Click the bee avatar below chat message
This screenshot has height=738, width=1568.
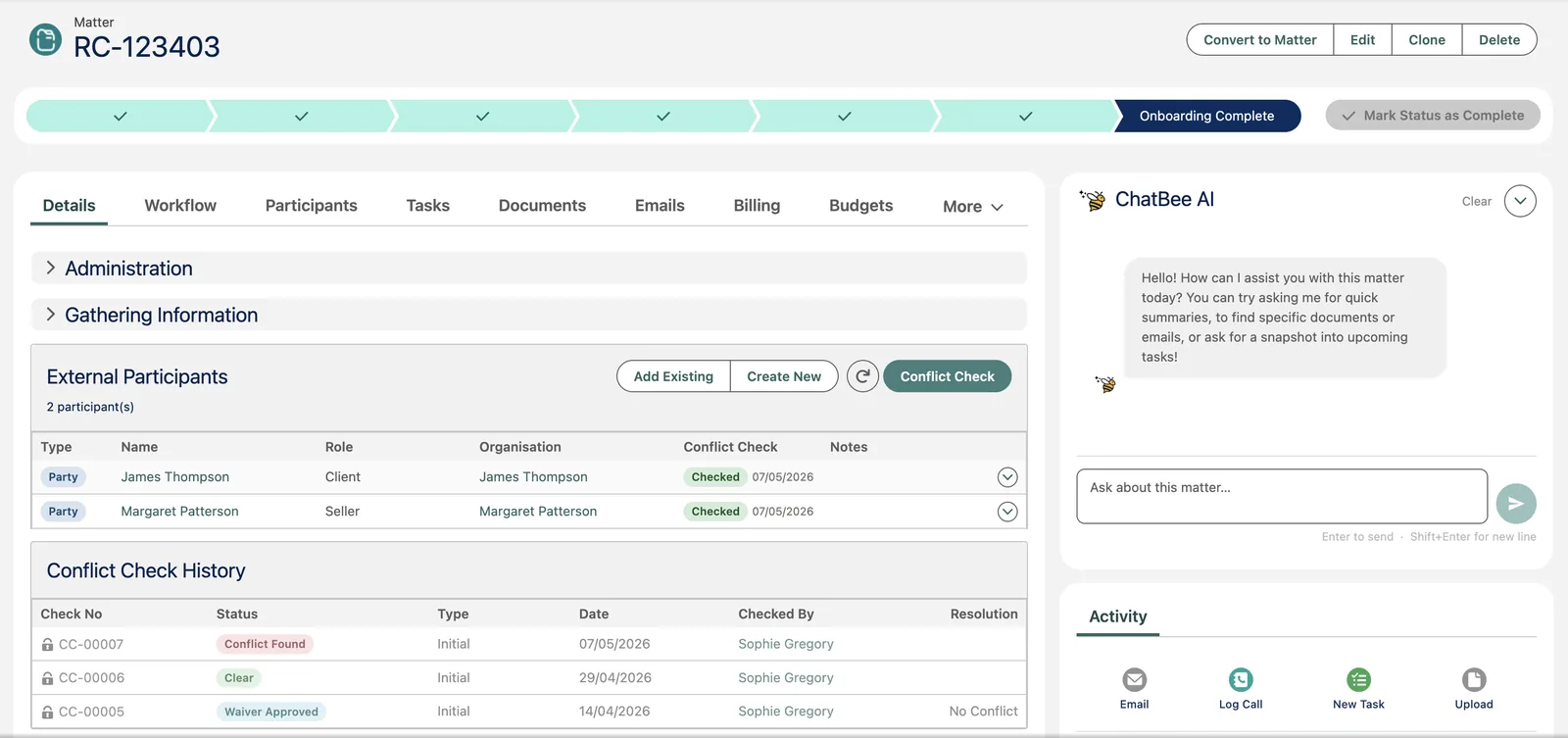coord(1105,384)
